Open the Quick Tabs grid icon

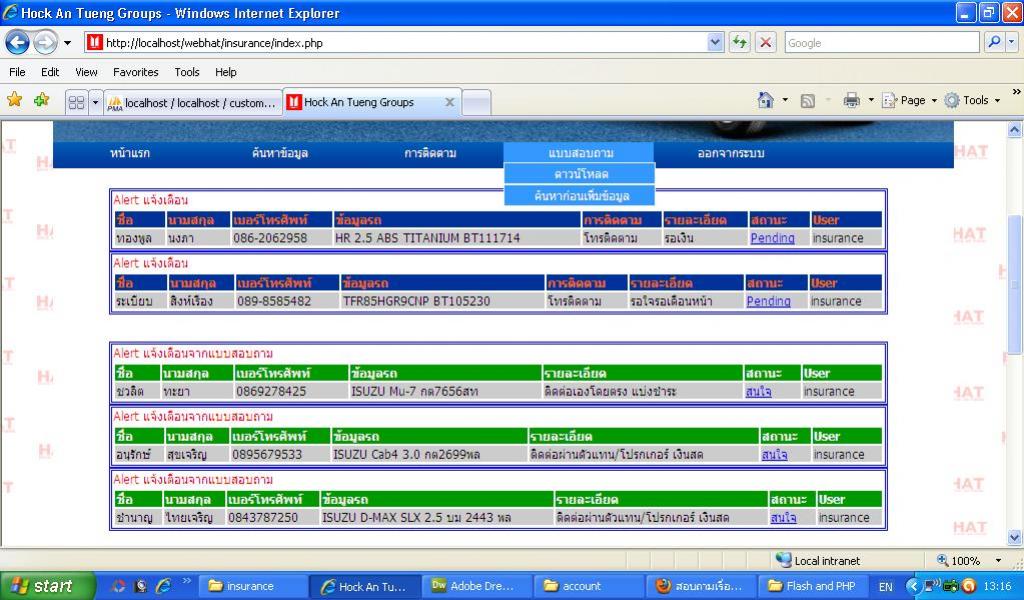click(76, 103)
